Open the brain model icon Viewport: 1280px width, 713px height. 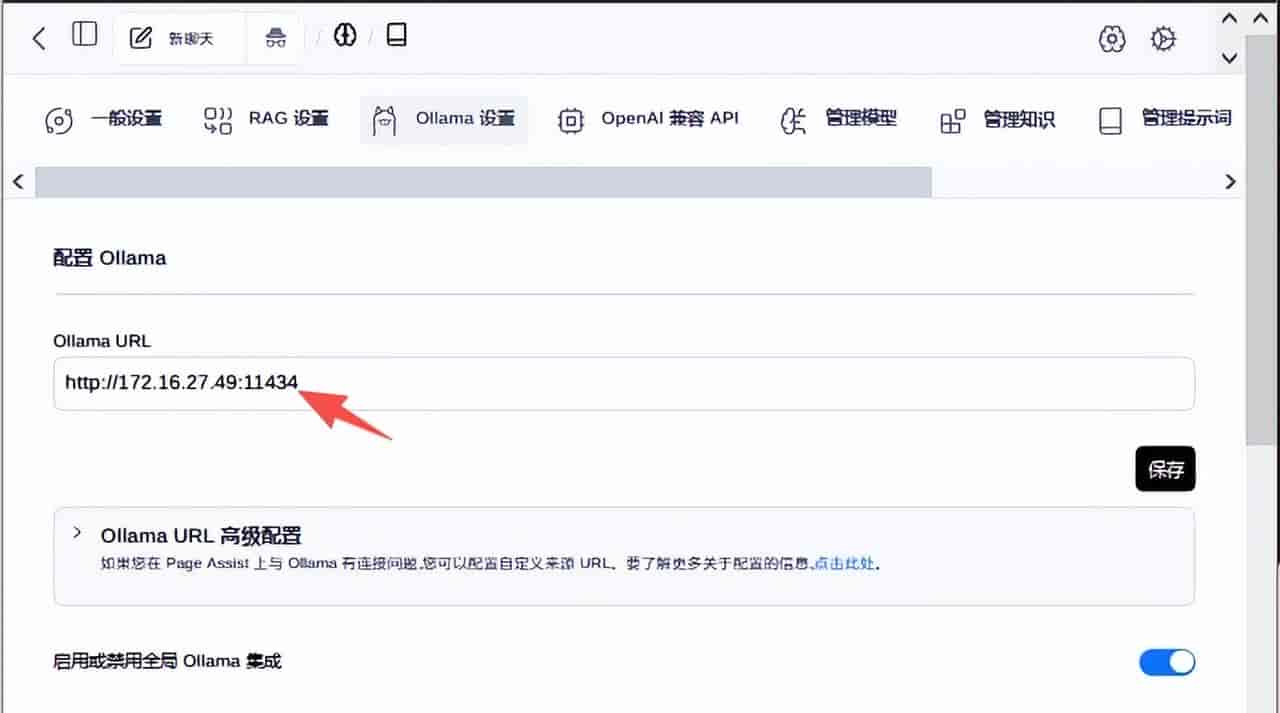(x=345, y=36)
